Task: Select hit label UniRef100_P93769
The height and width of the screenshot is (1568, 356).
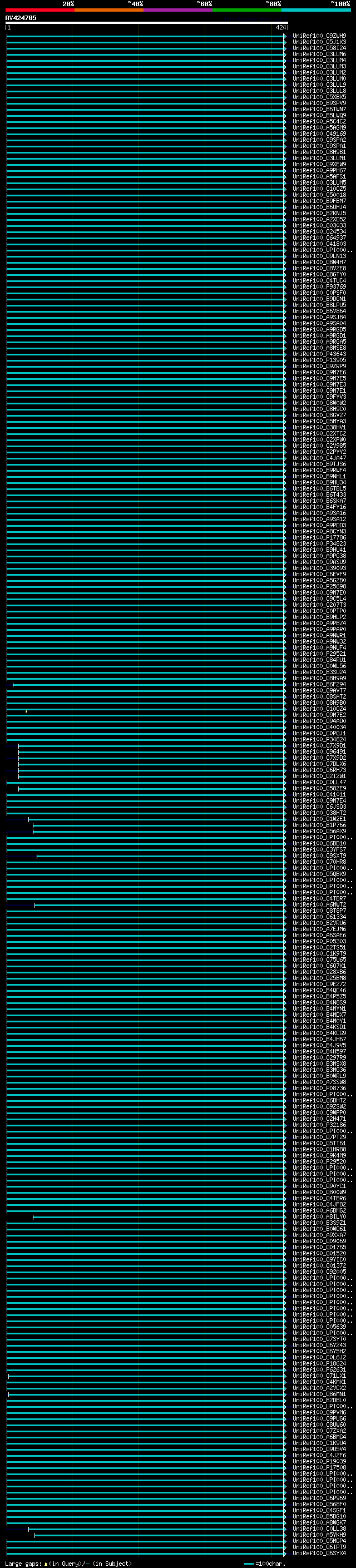Action: coord(319,286)
